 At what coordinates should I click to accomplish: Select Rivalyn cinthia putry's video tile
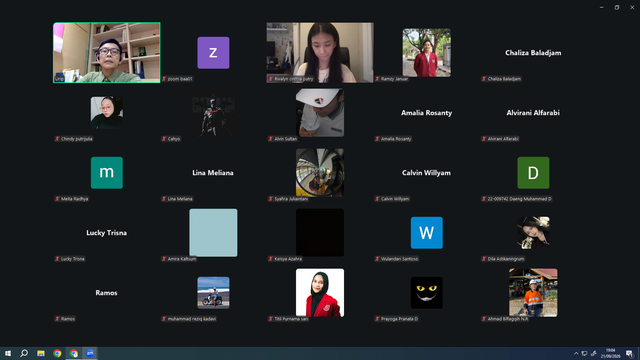(x=320, y=53)
